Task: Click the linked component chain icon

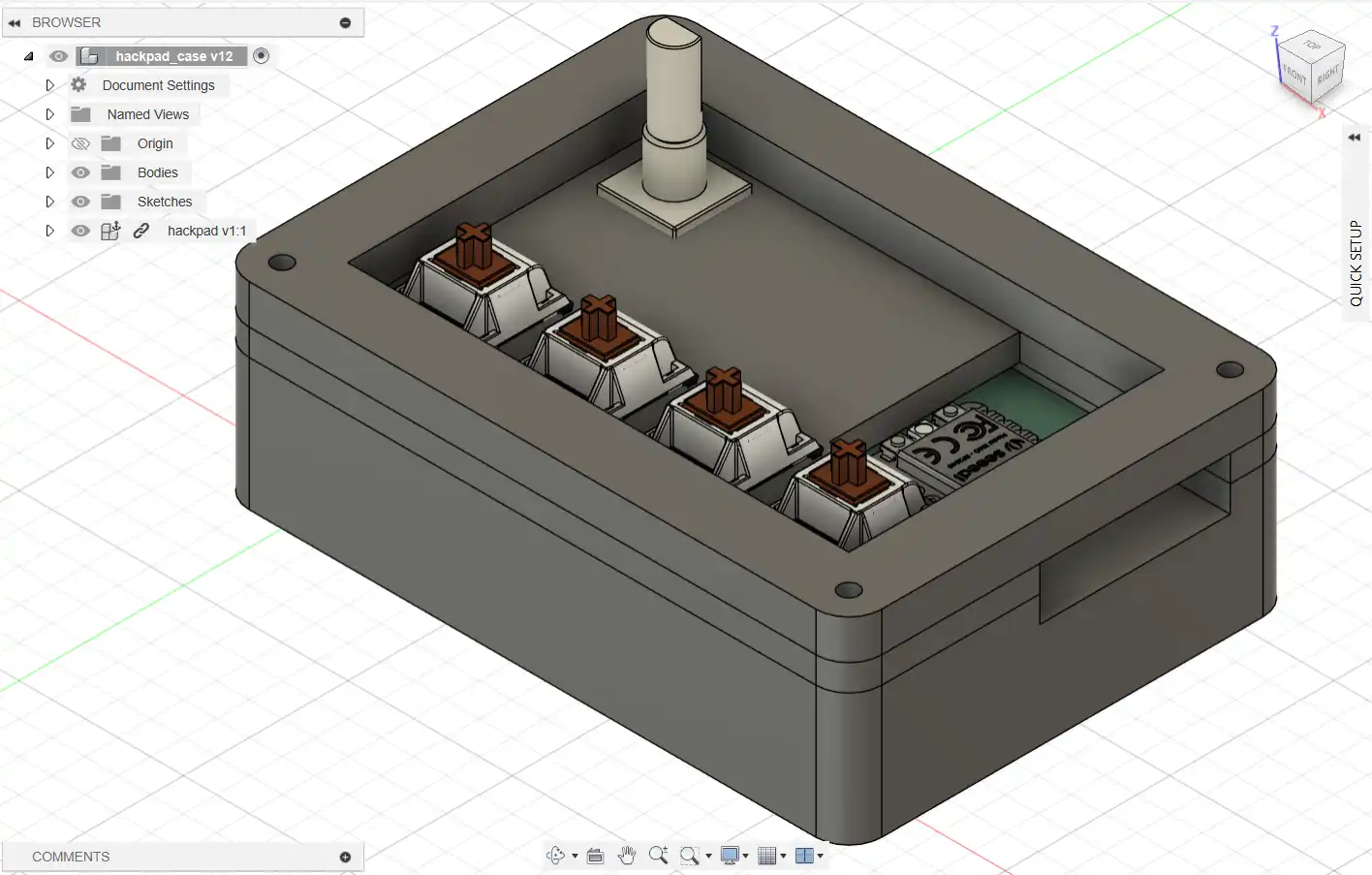Action: pos(141,231)
